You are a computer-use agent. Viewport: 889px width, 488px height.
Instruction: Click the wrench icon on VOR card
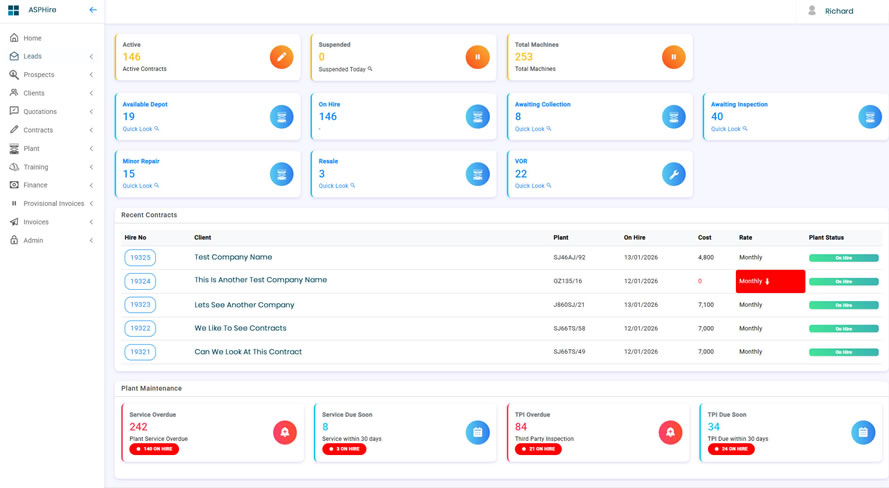pos(673,174)
